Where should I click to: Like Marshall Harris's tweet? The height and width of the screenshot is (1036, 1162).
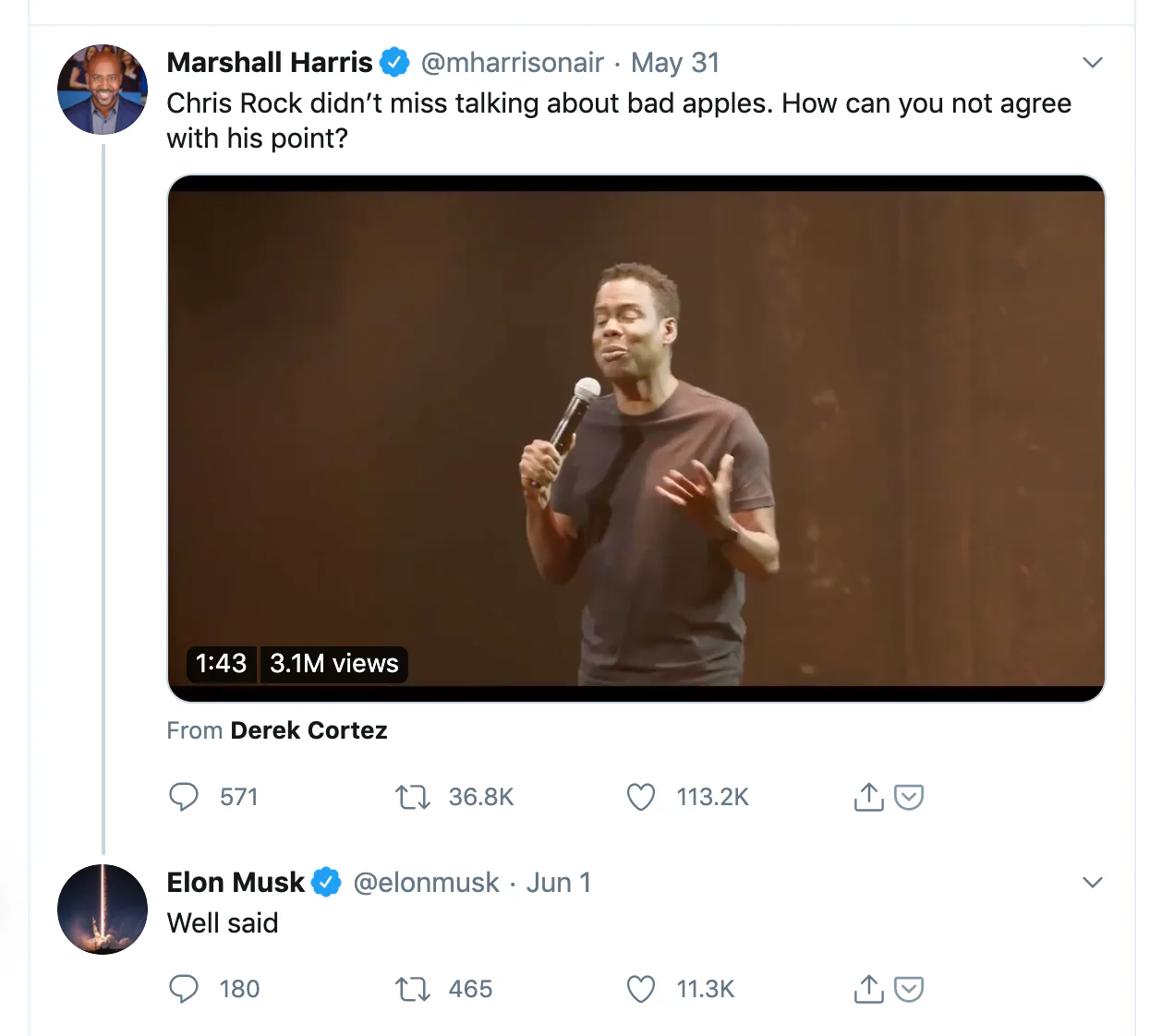click(x=641, y=797)
